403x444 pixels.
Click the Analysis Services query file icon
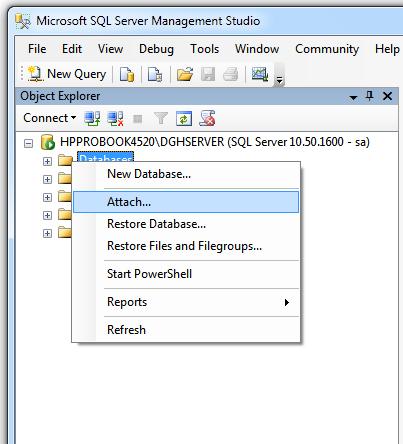point(155,74)
